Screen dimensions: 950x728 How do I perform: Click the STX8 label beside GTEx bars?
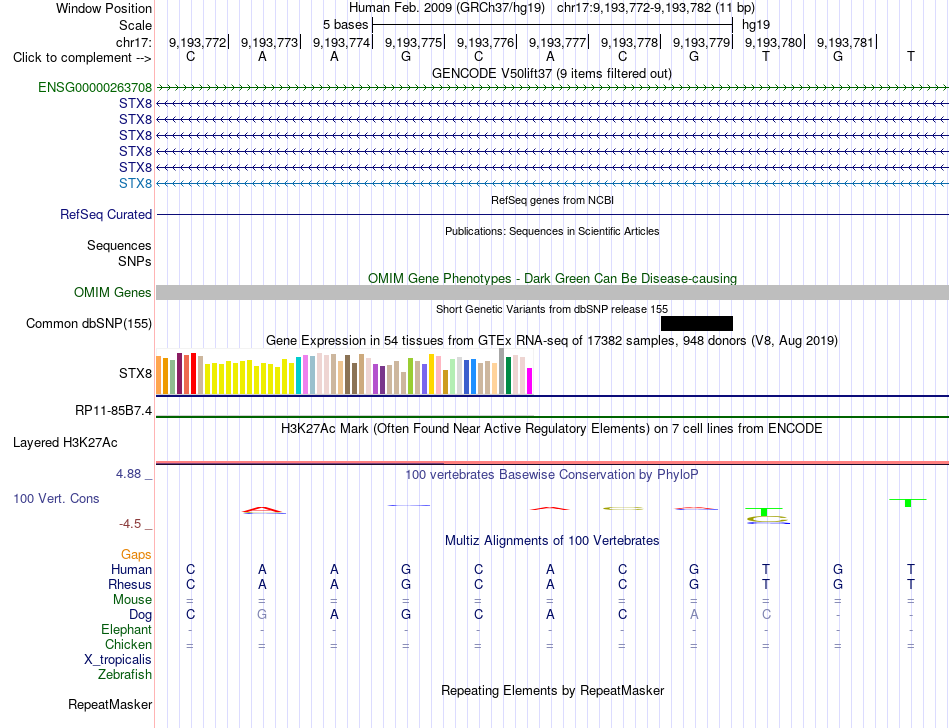click(x=135, y=373)
